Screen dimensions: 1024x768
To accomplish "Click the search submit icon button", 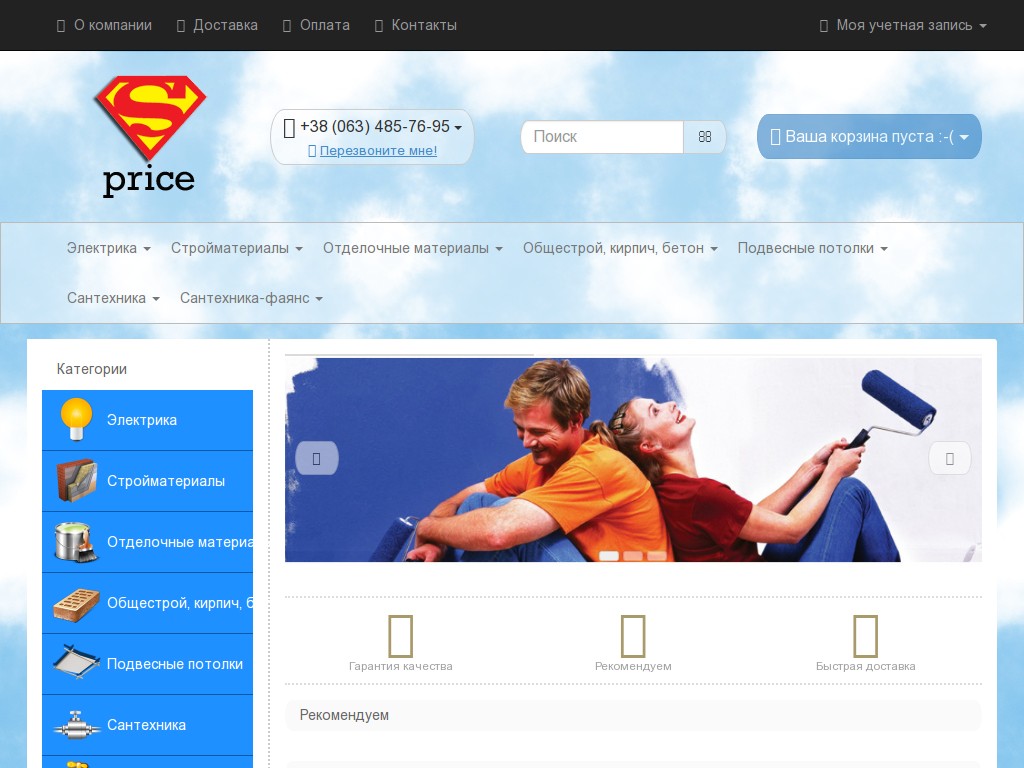I will (704, 136).
